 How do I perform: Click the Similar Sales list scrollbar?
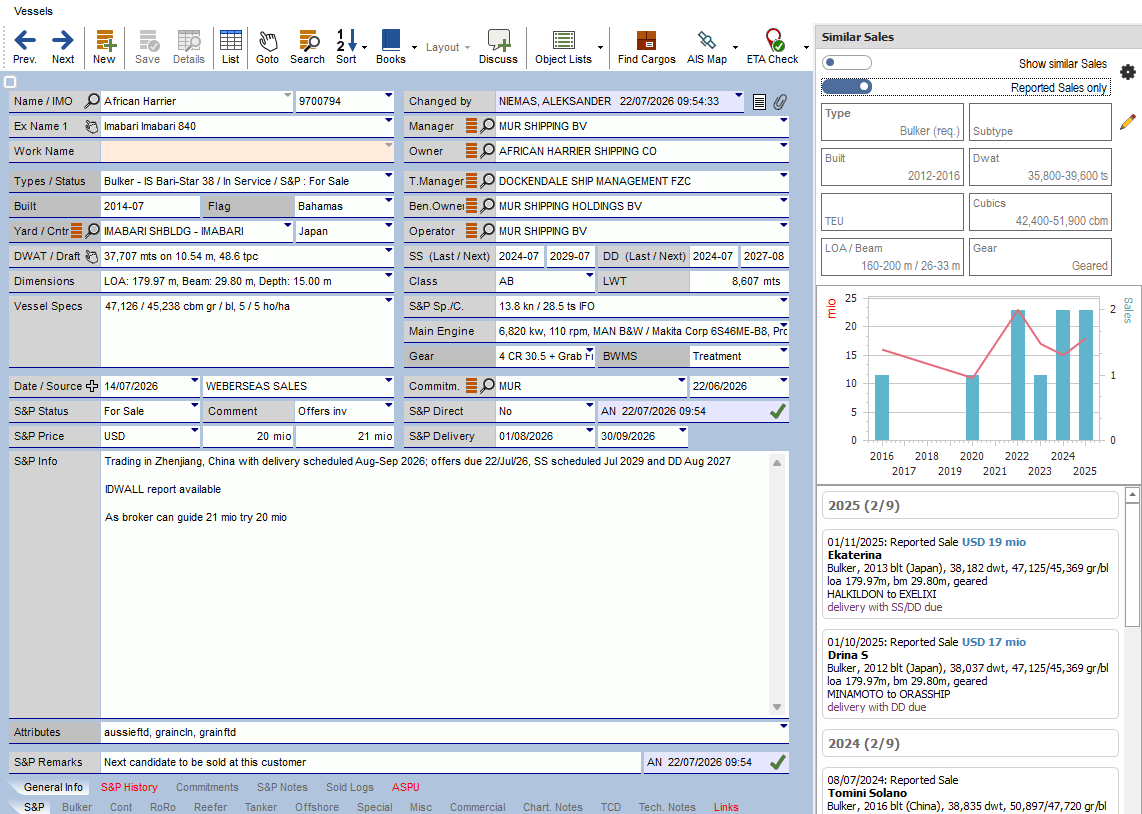click(x=1133, y=564)
